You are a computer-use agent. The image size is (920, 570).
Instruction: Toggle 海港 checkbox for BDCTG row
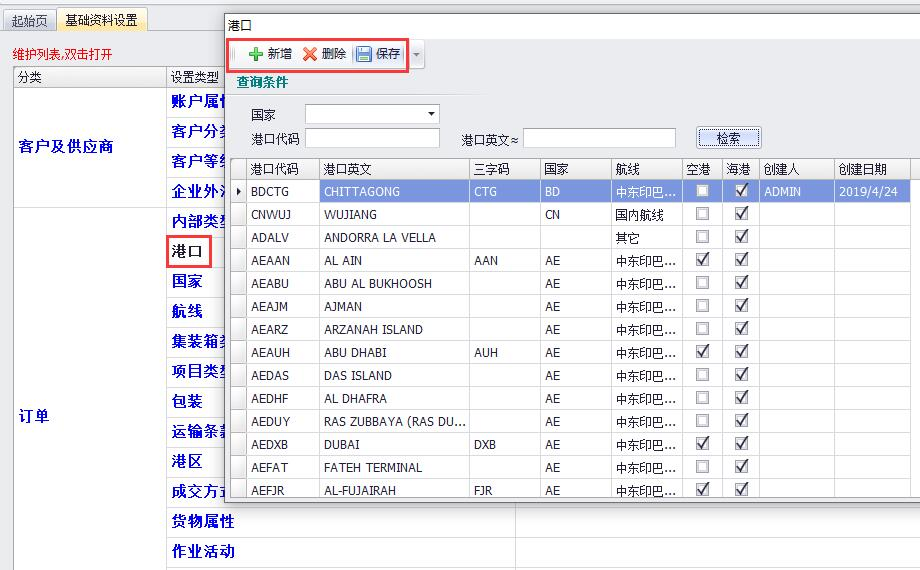click(x=742, y=190)
